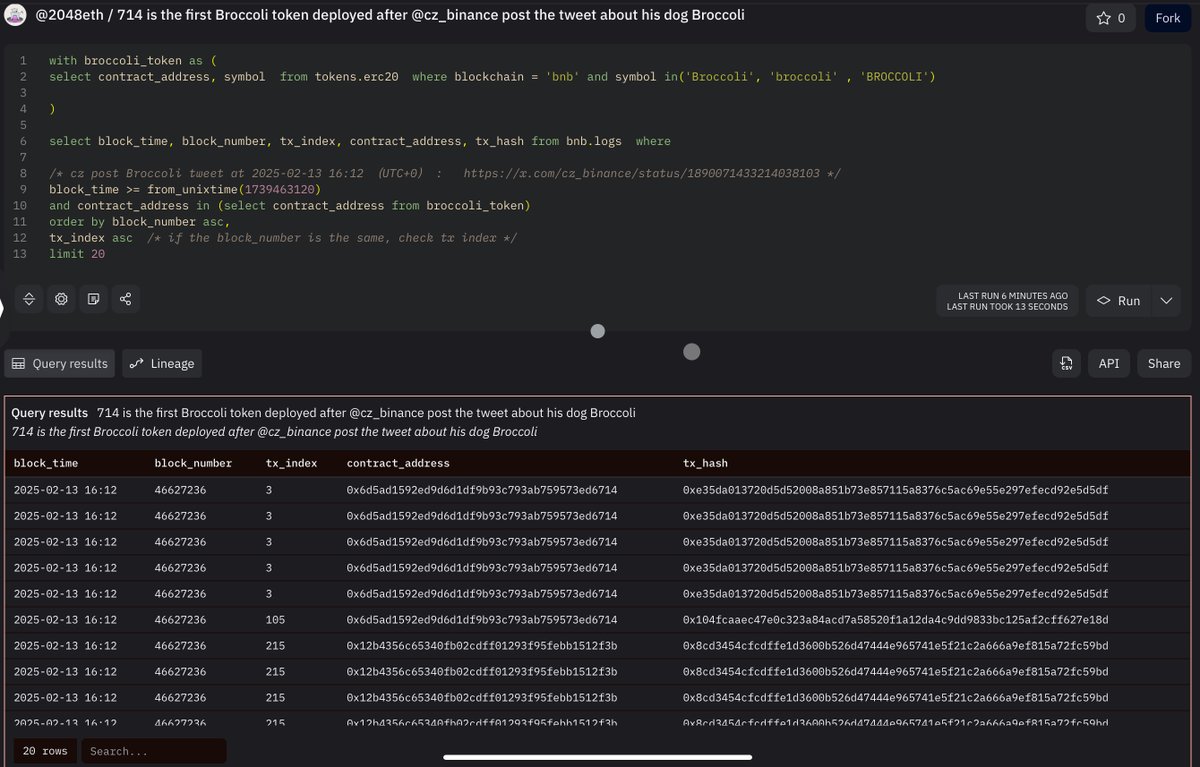Sort by the block_number column header
The width and height of the screenshot is (1200, 767).
[x=193, y=463]
